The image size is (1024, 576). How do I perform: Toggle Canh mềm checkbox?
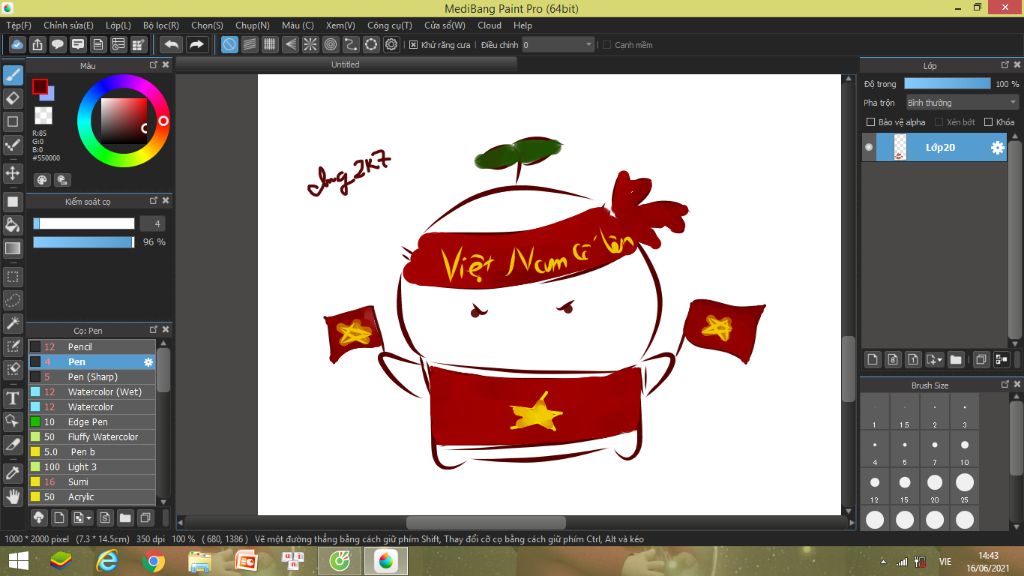click(607, 45)
